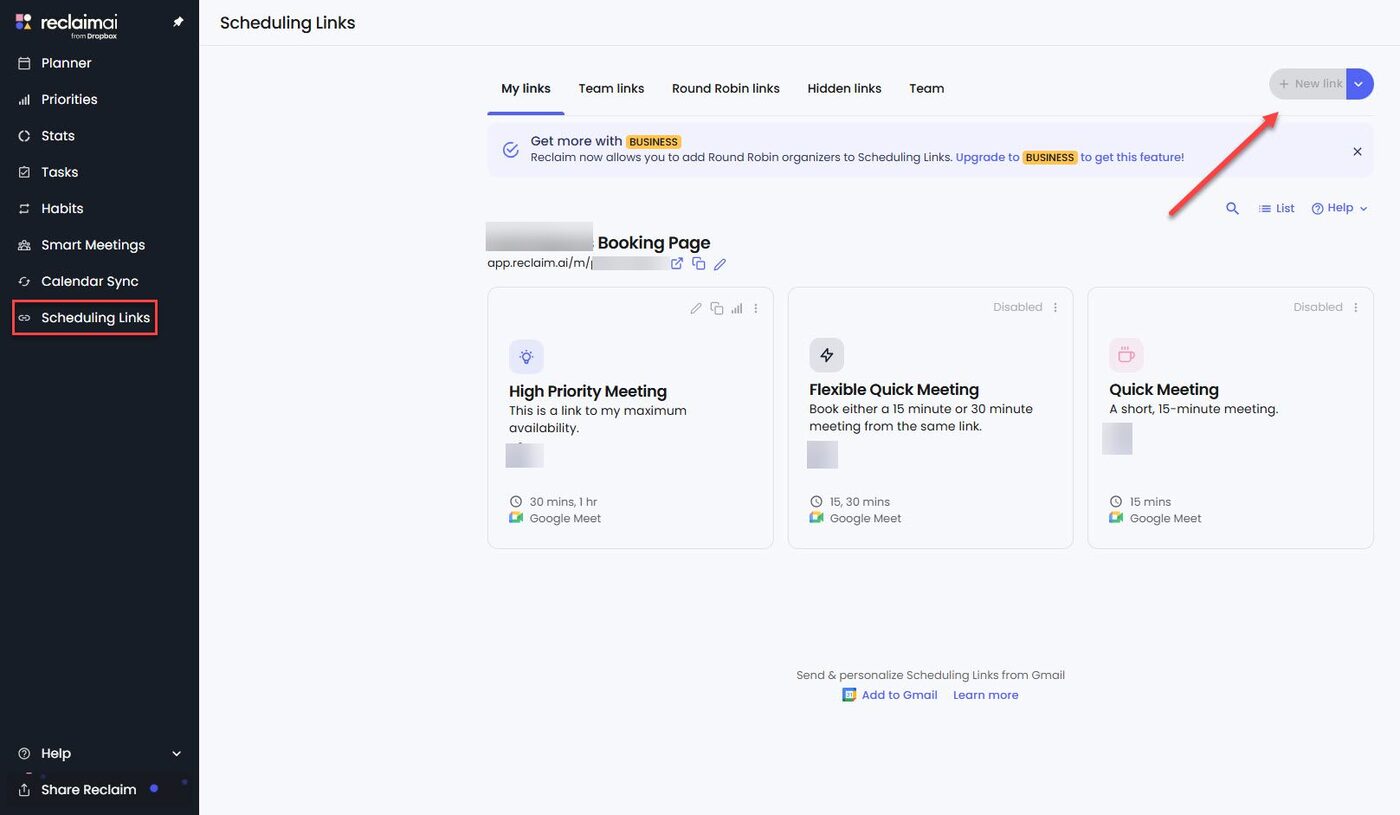View analytics for High Priority Meeting
1400x815 pixels.
point(737,308)
